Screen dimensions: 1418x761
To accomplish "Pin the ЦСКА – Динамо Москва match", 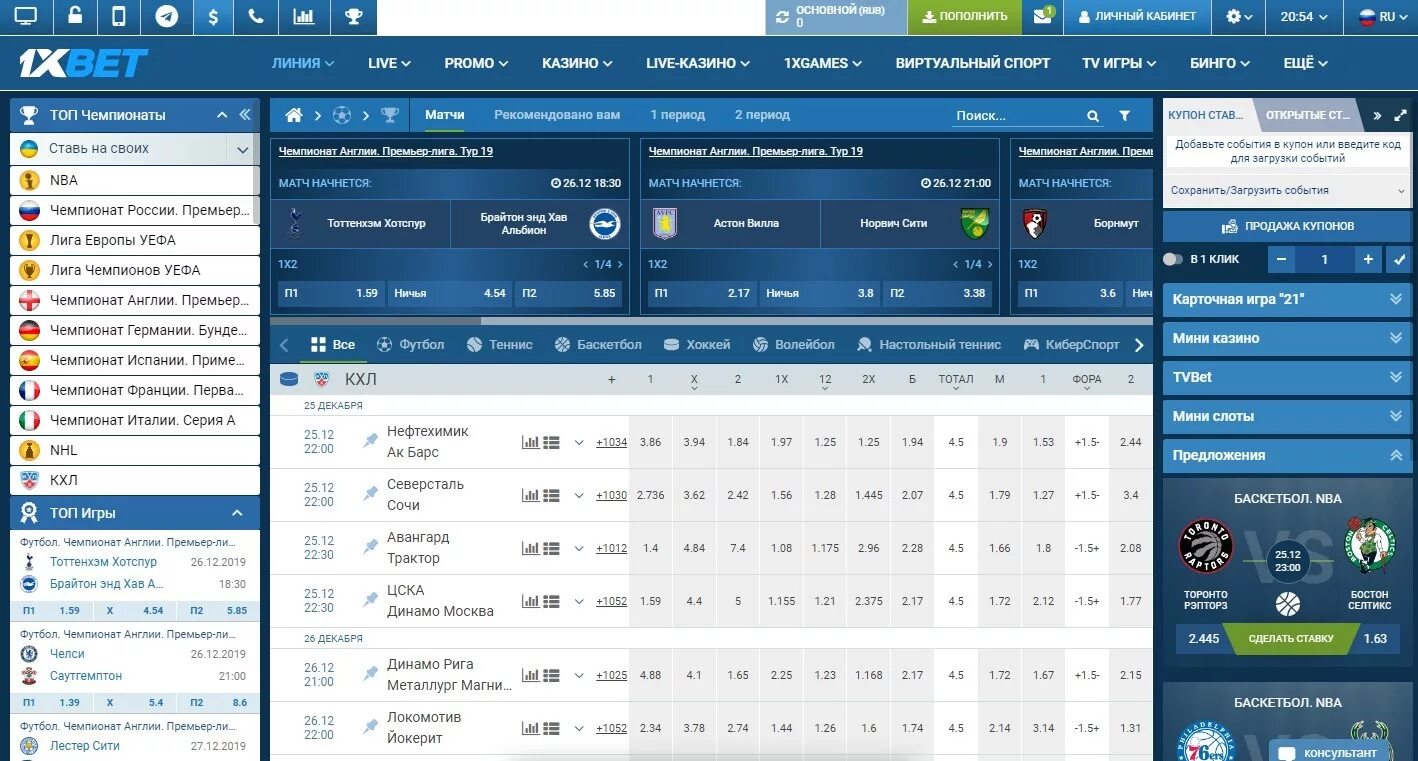I will pos(371,600).
